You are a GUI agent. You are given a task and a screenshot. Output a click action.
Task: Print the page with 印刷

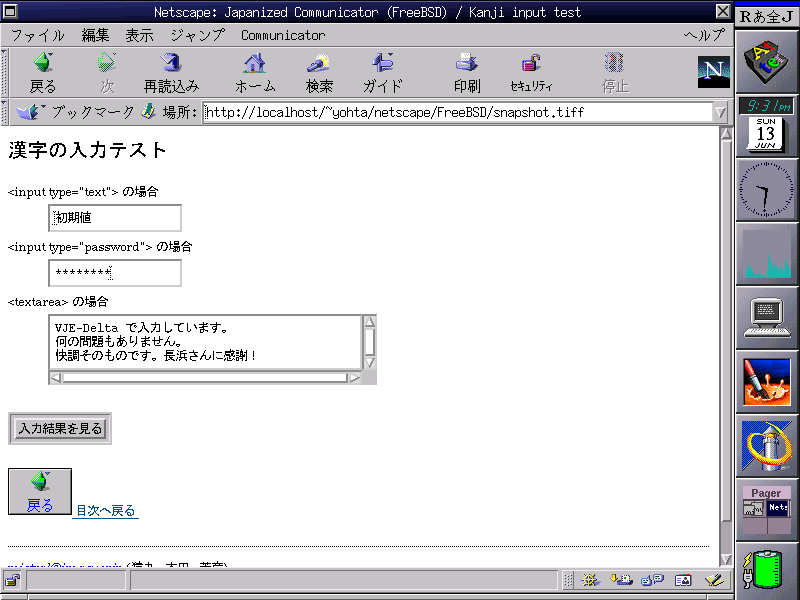pyautogui.click(x=467, y=73)
